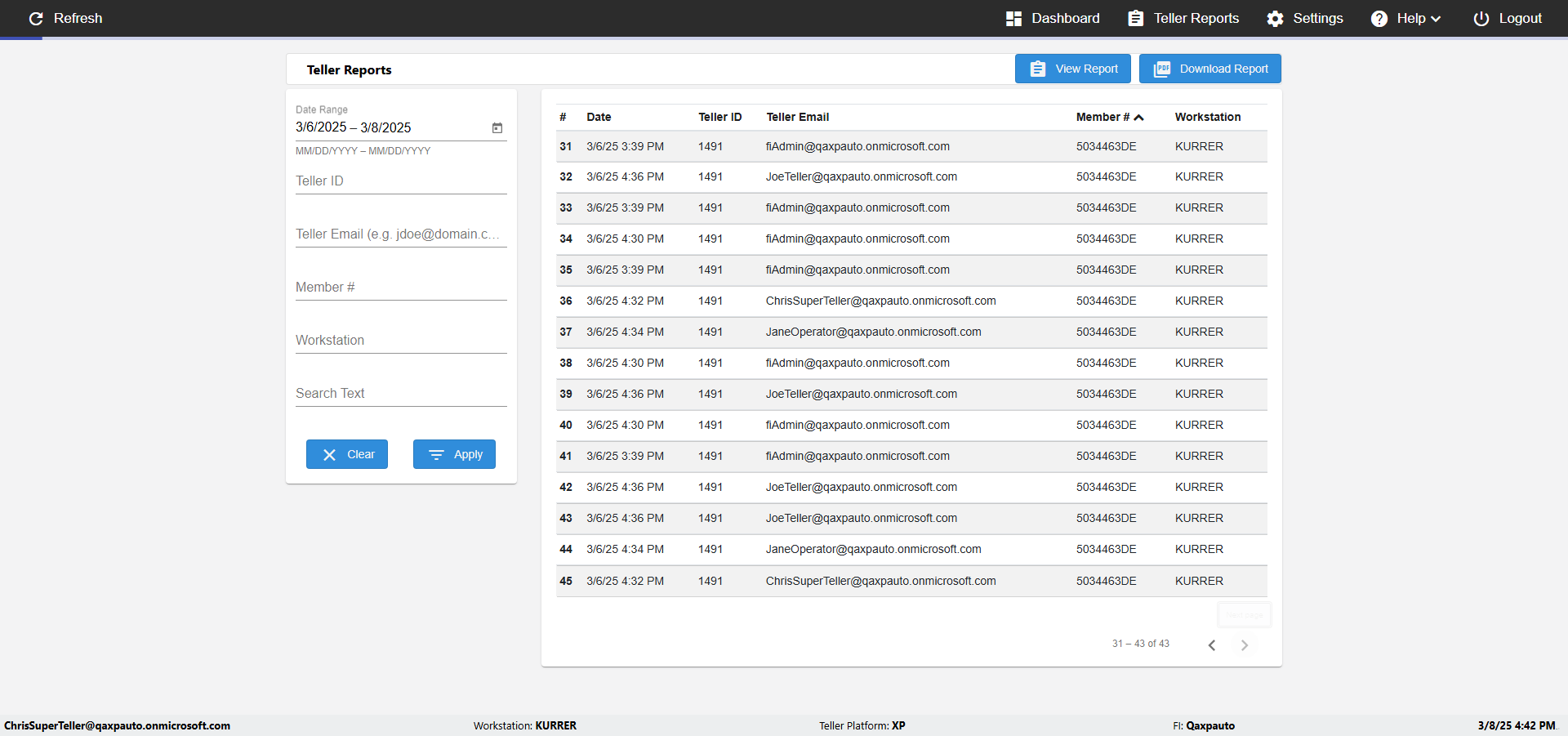This screenshot has width=1568, height=736.
Task: Click the Teller Reports page title
Action: pos(349,69)
